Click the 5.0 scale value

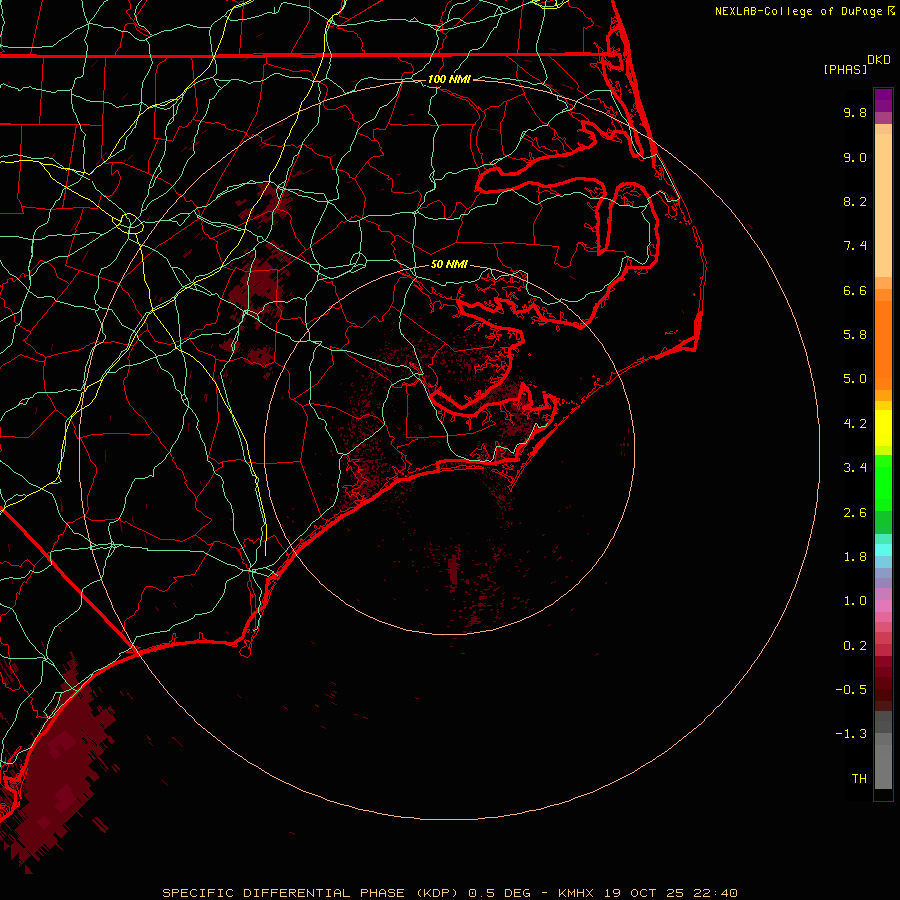(855, 379)
